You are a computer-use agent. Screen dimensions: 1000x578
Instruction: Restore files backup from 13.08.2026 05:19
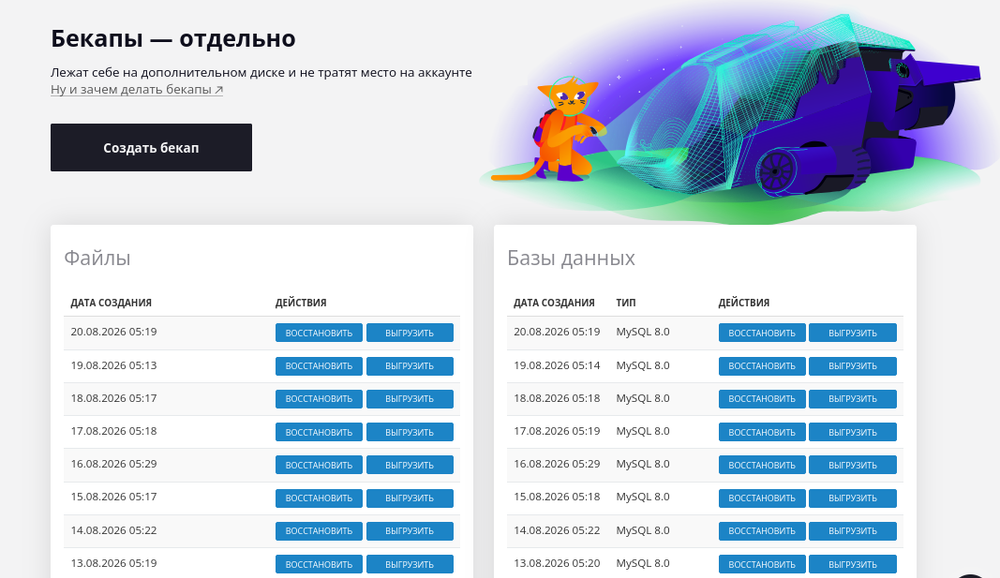click(x=319, y=564)
